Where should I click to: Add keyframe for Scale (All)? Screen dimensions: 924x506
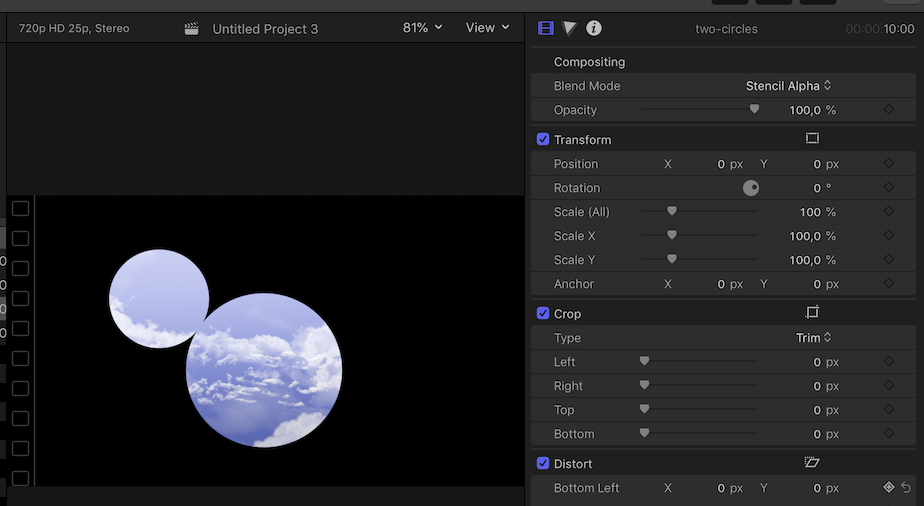click(889, 211)
